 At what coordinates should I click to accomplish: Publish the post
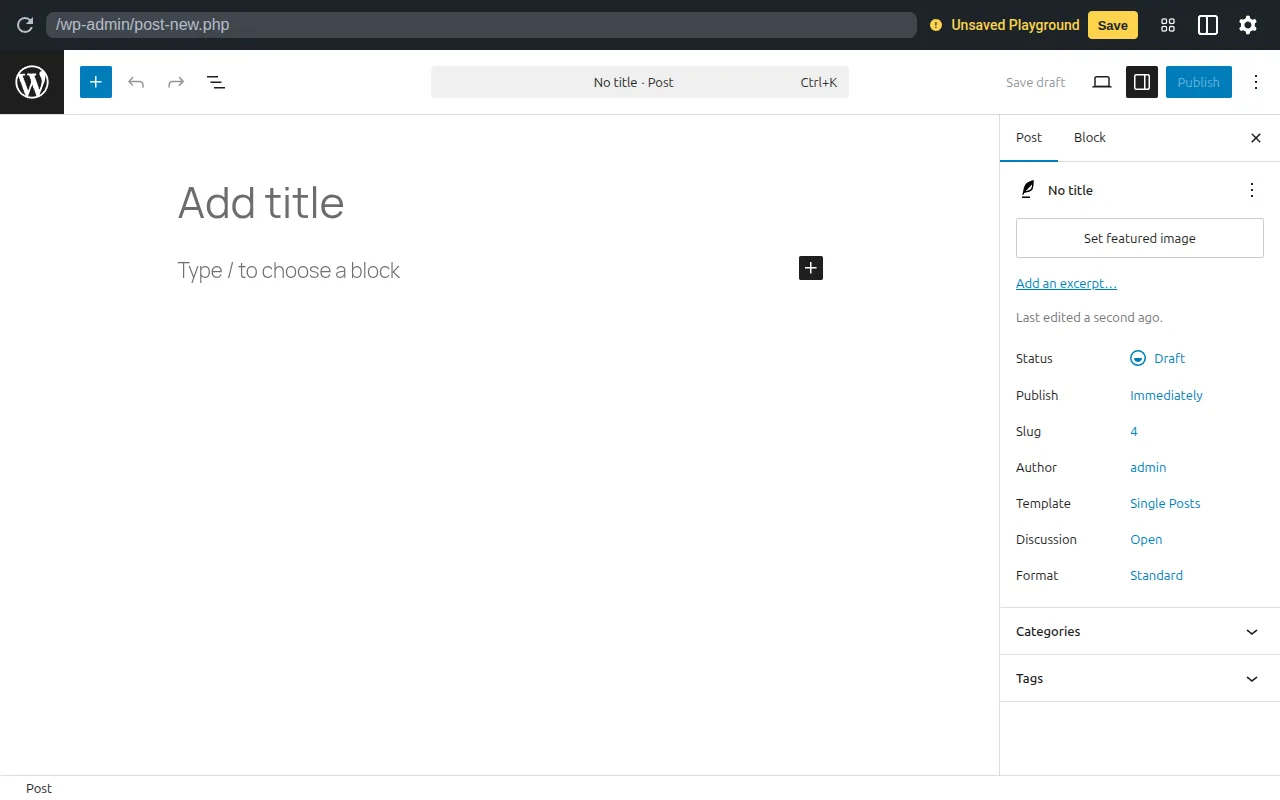1198,82
